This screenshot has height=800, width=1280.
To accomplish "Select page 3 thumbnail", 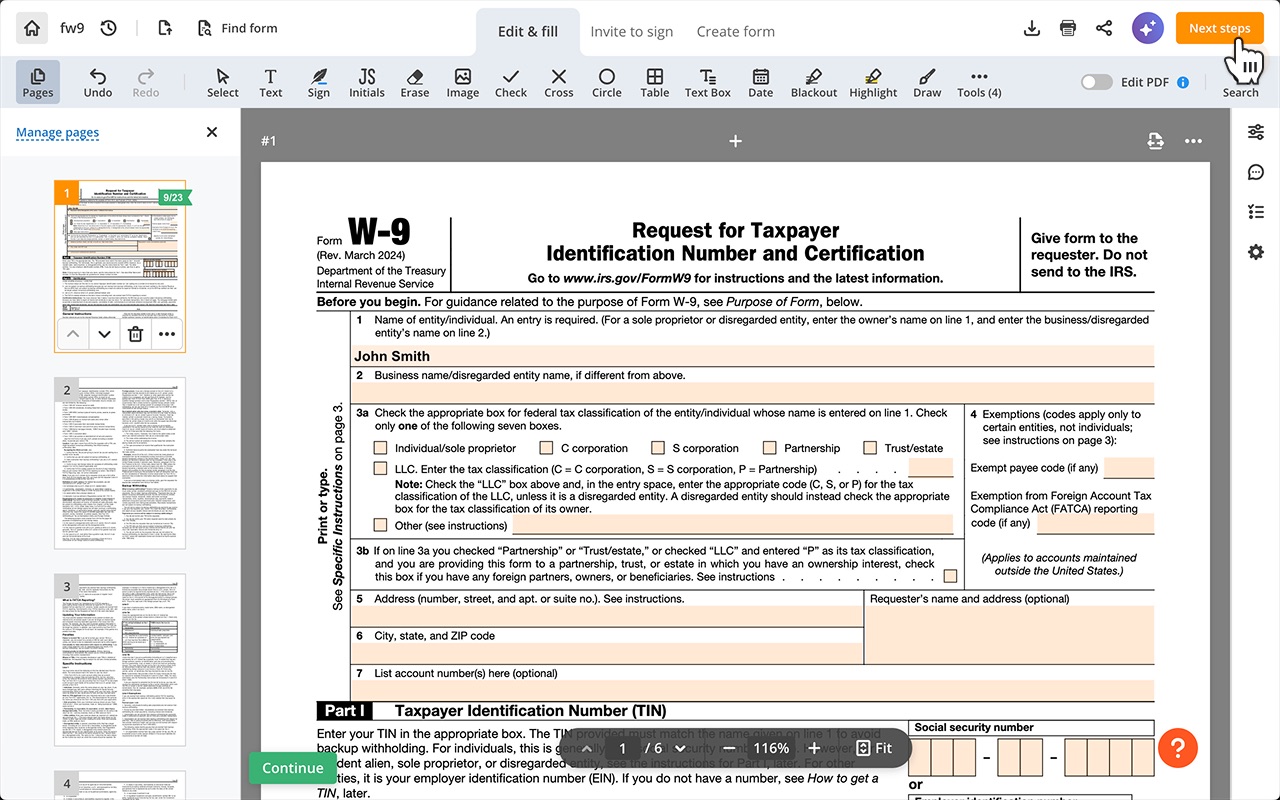I will (120, 660).
